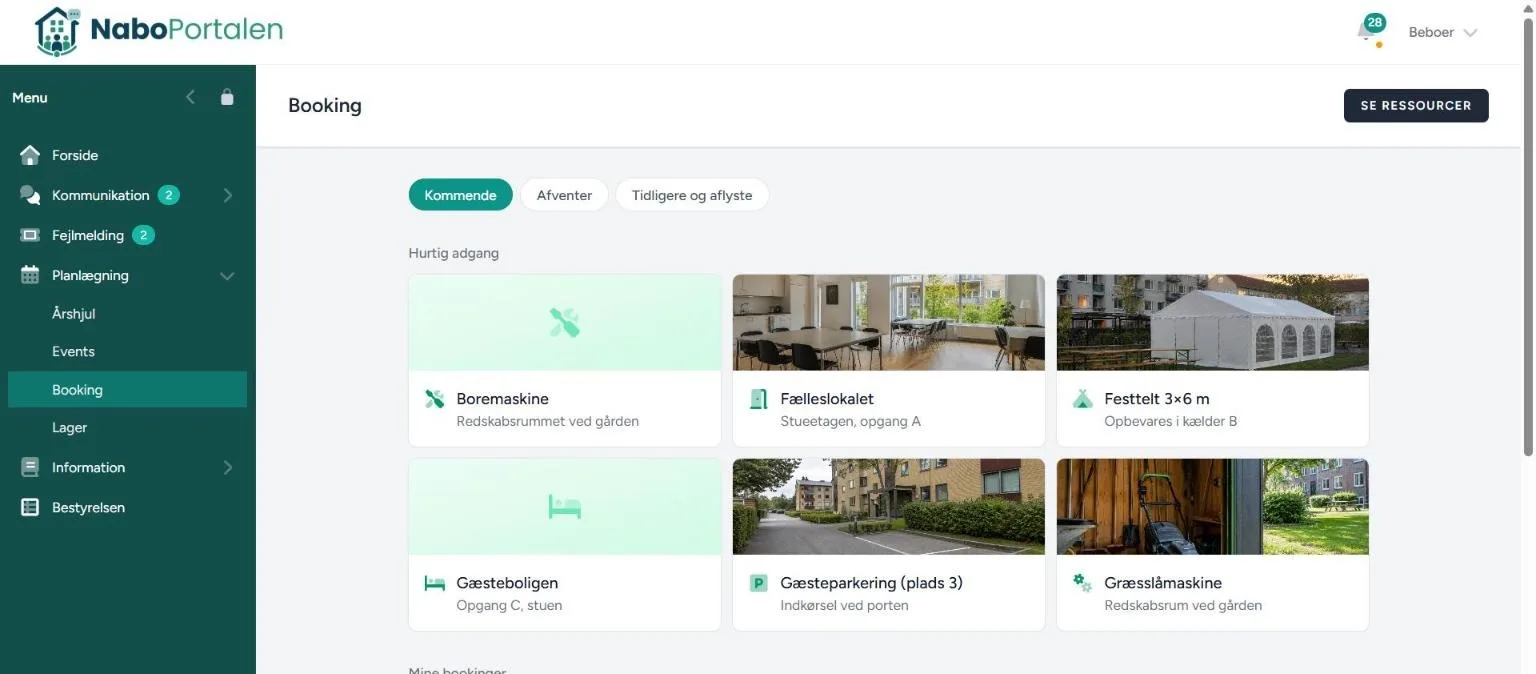Click the large bed icon on Gæsteboligen card
The width and height of the screenshot is (1536, 674).
tap(565, 507)
